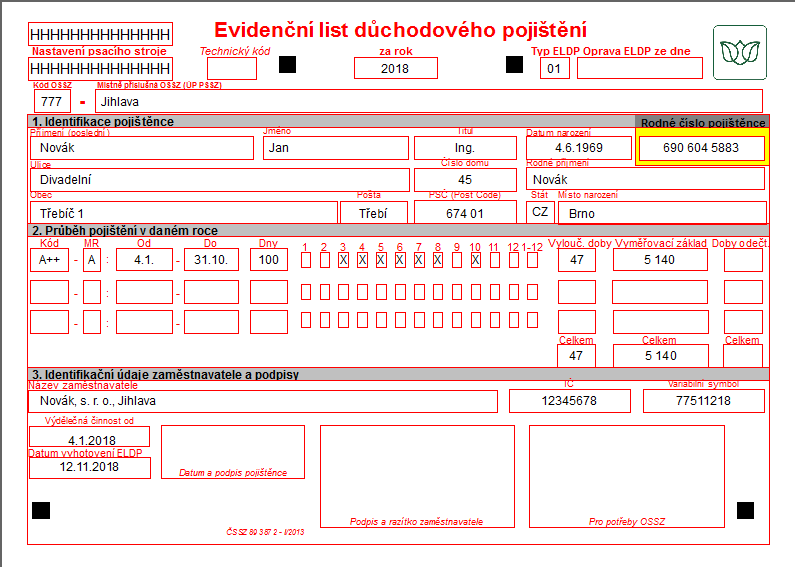Edit the Obec field showing Třebíč 1

pyautogui.click(x=184, y=212)
